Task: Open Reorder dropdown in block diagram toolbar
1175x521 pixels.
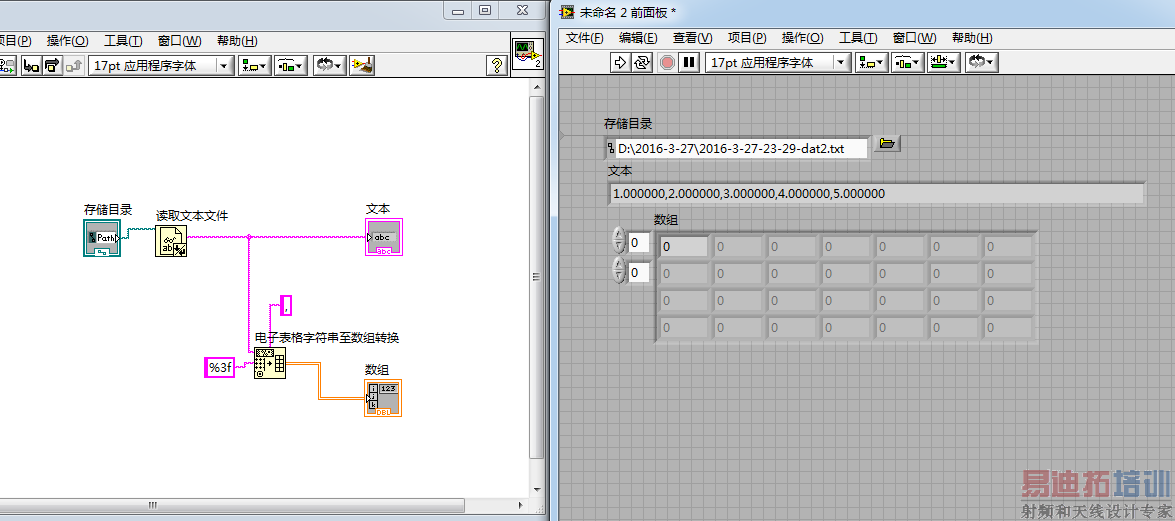Action: (329, 65)
